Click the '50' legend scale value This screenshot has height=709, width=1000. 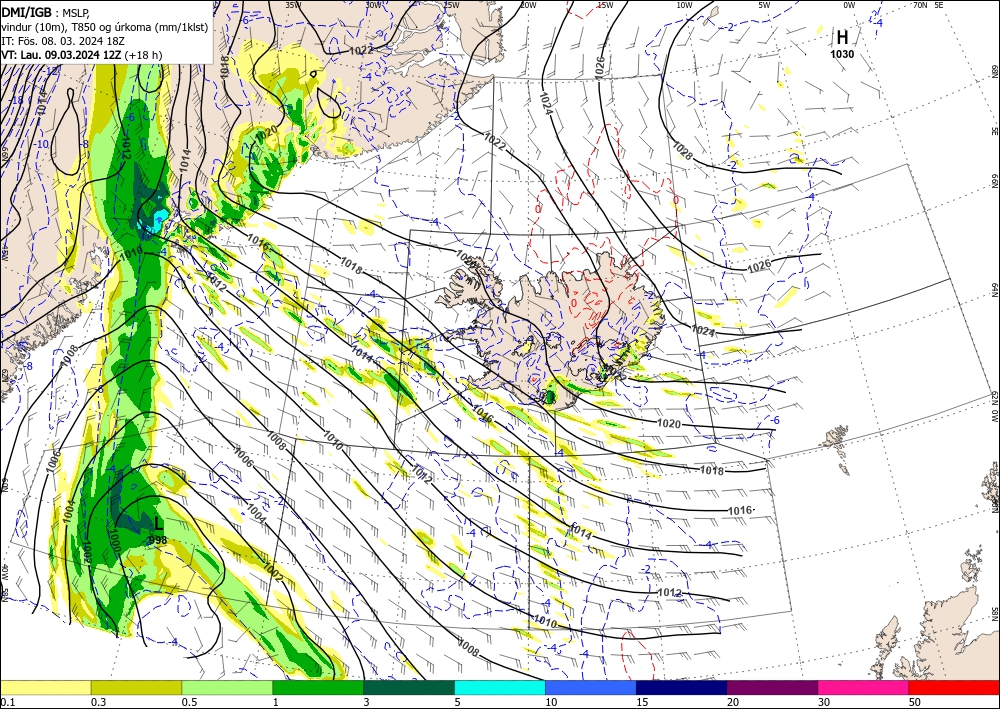(x=915, y=702)
